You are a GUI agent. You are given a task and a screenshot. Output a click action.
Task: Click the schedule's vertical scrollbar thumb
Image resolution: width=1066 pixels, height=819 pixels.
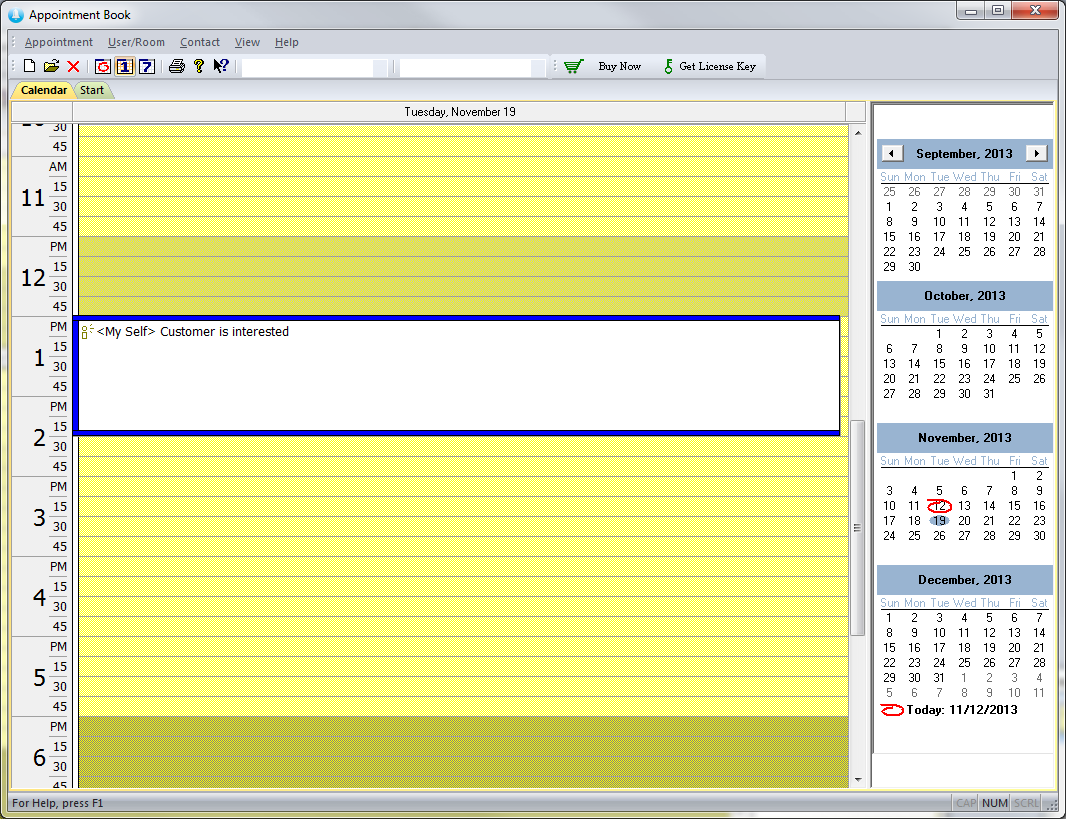coord(857,527)
